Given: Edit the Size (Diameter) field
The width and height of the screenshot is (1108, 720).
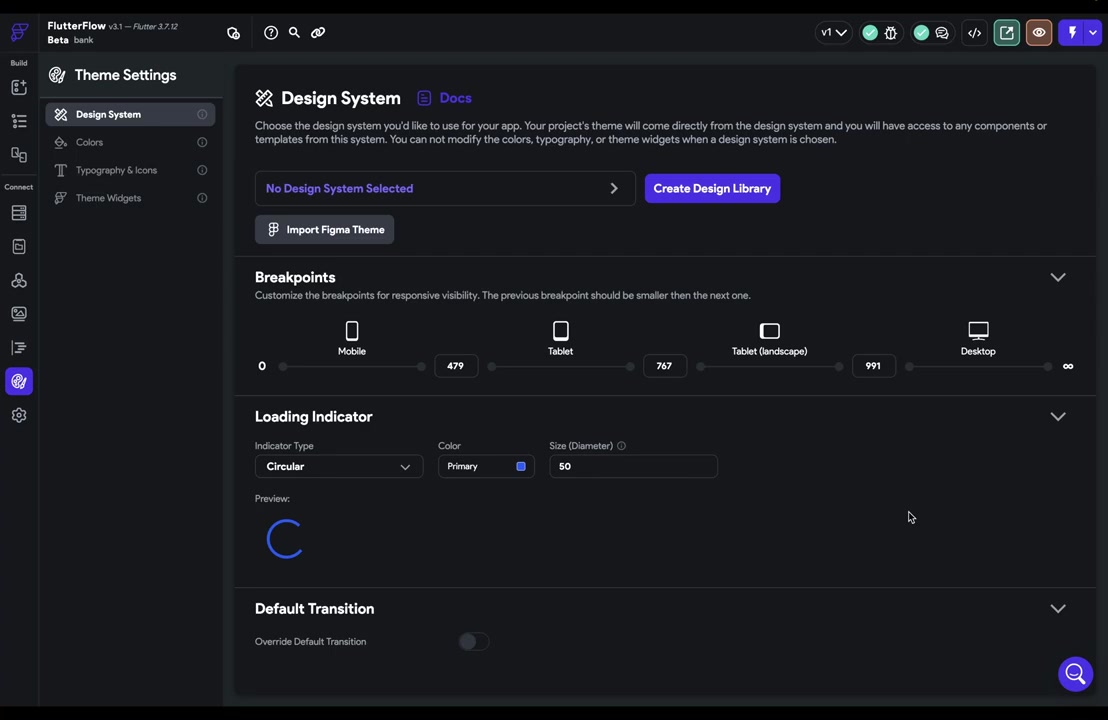Looking at the screenshot, I should click(x=633, y=466).
